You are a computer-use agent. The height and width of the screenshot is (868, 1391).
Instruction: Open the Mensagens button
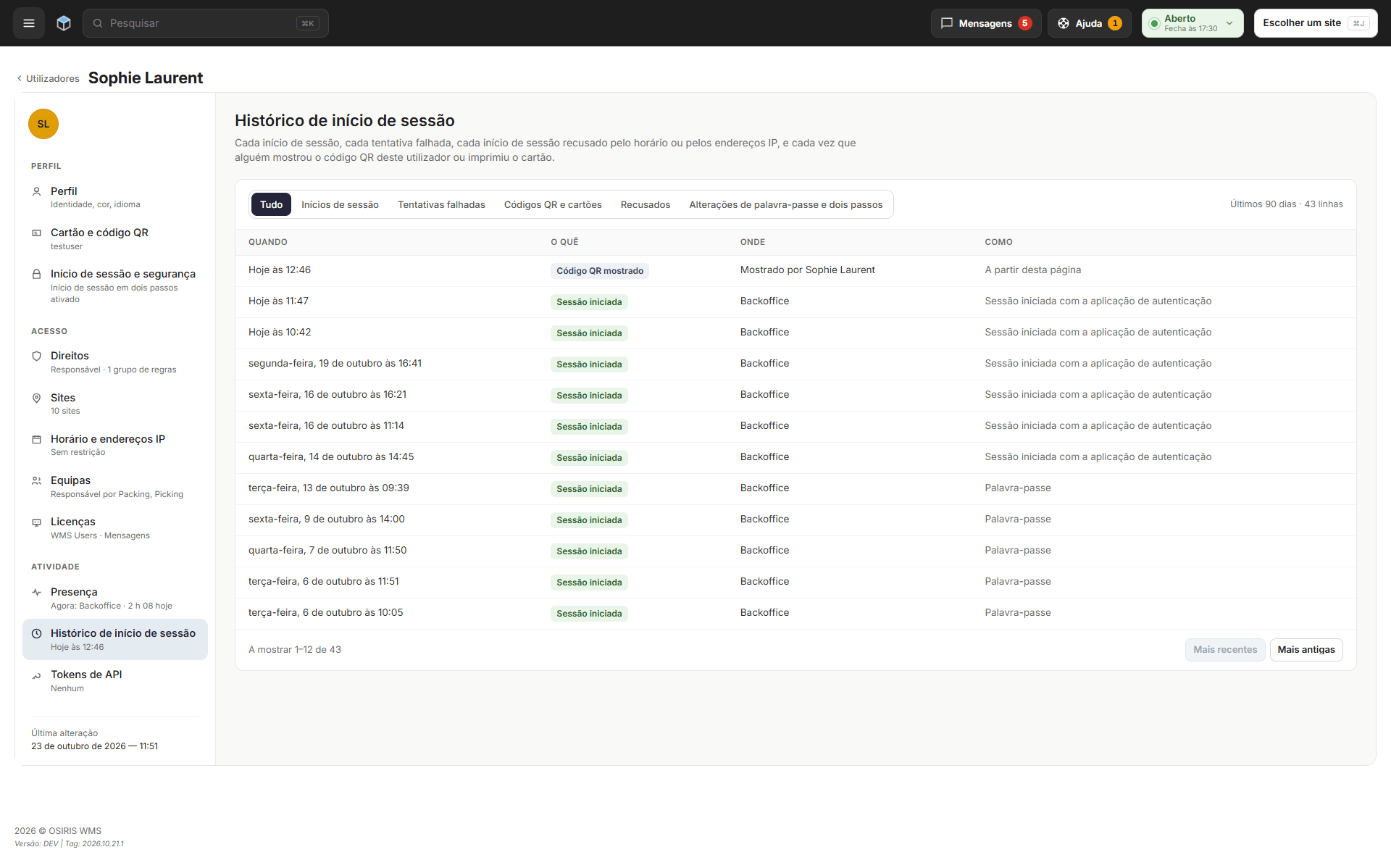point(985,23)
